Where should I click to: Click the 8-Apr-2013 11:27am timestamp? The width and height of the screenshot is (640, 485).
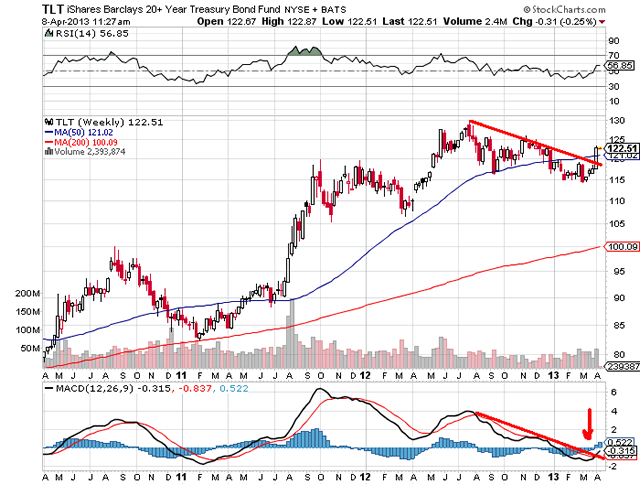click(86, 22)
